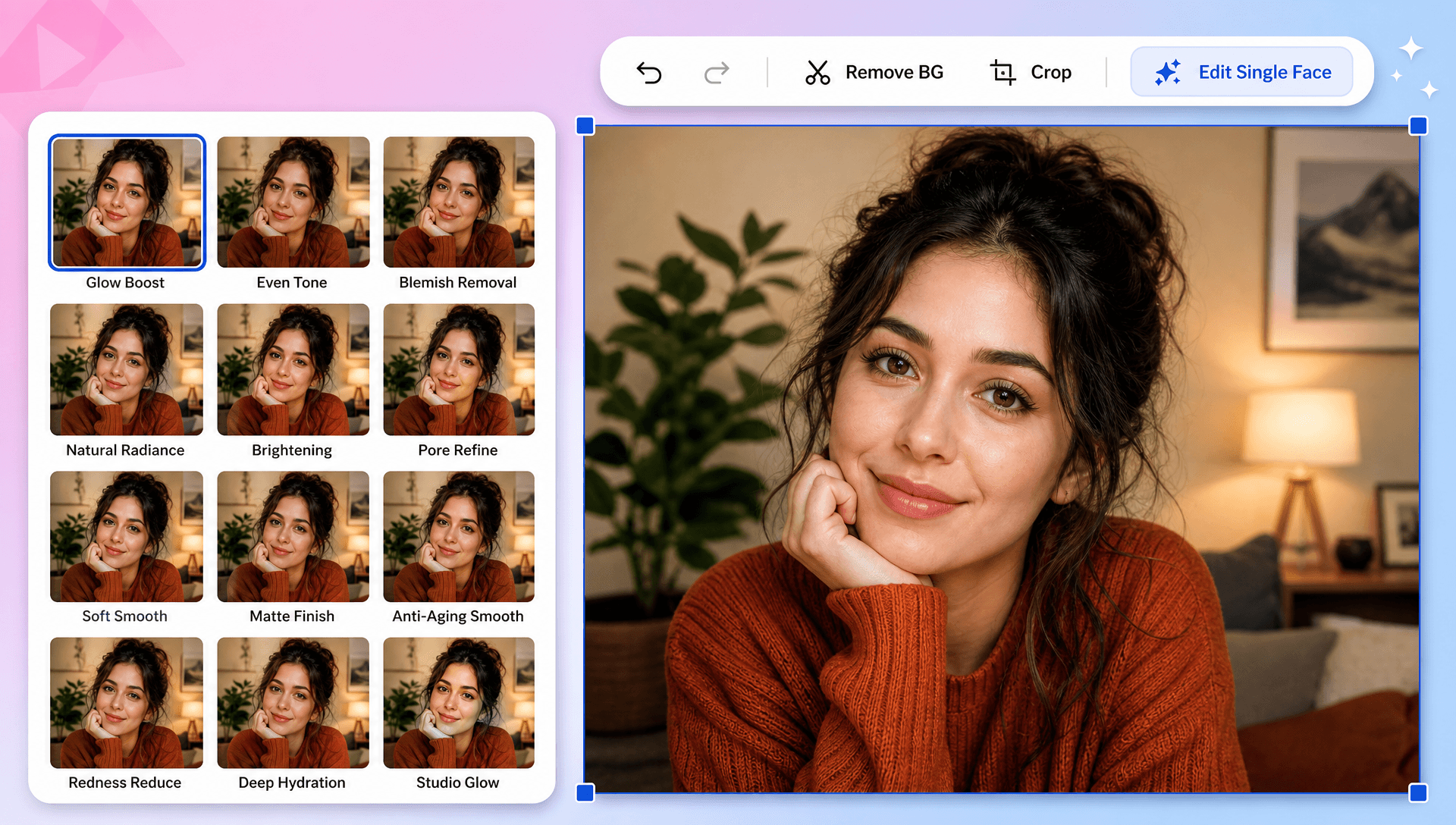
Task: Choose the Matte Finish preset thumbnail
Action: (x=293, y=537)
